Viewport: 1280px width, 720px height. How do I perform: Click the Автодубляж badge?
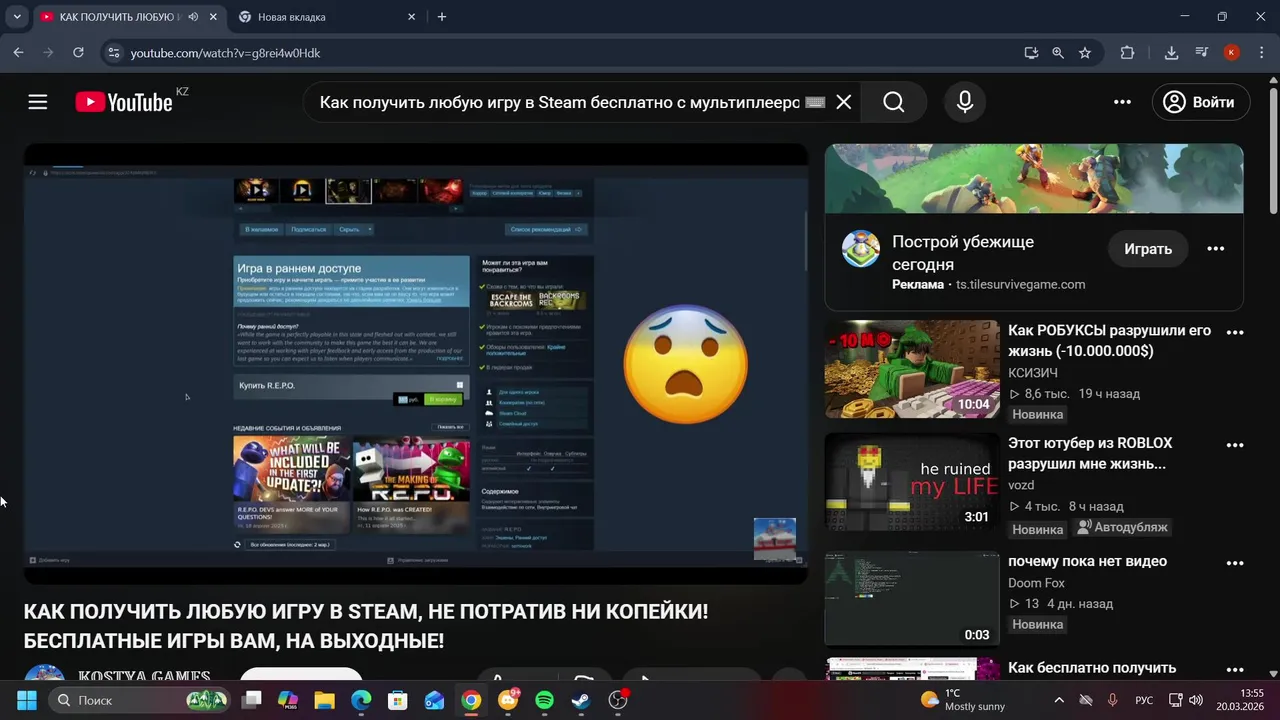(1122, 527)
